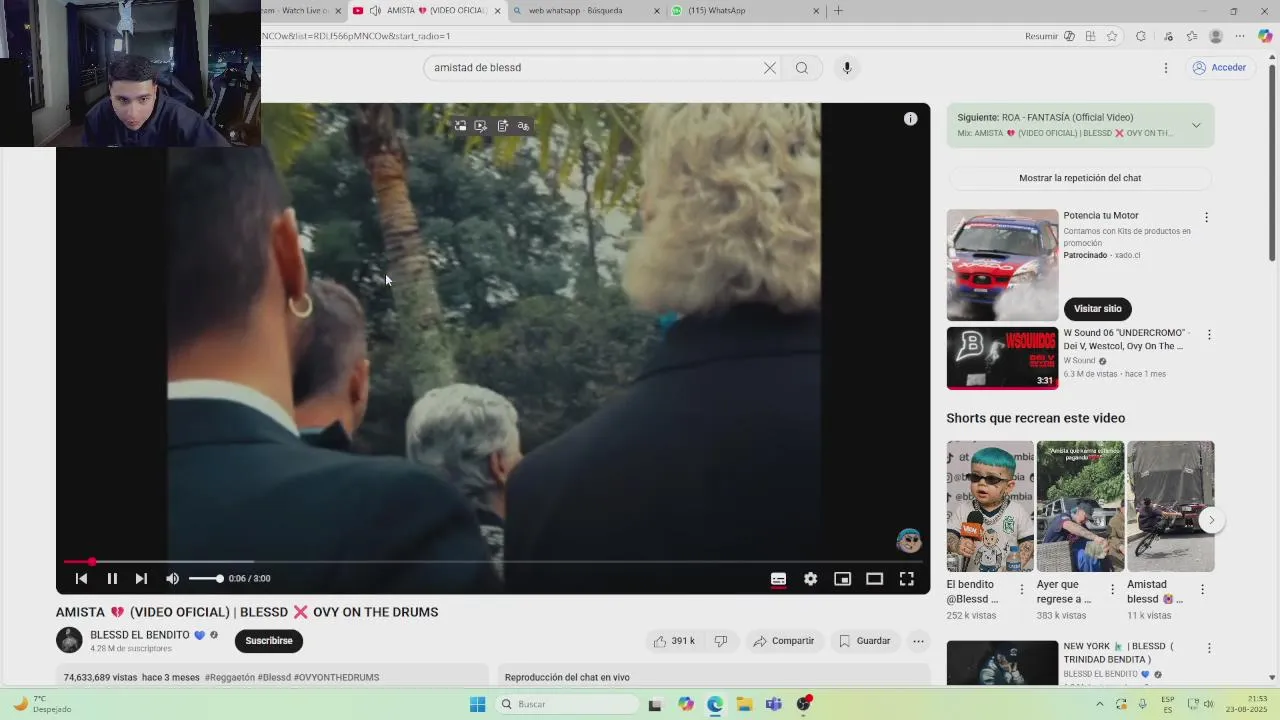Play the W Sound 06 UNDERCROMO thumbnail
This screenshot has height=720, width=1280.
coord(1002,358)
